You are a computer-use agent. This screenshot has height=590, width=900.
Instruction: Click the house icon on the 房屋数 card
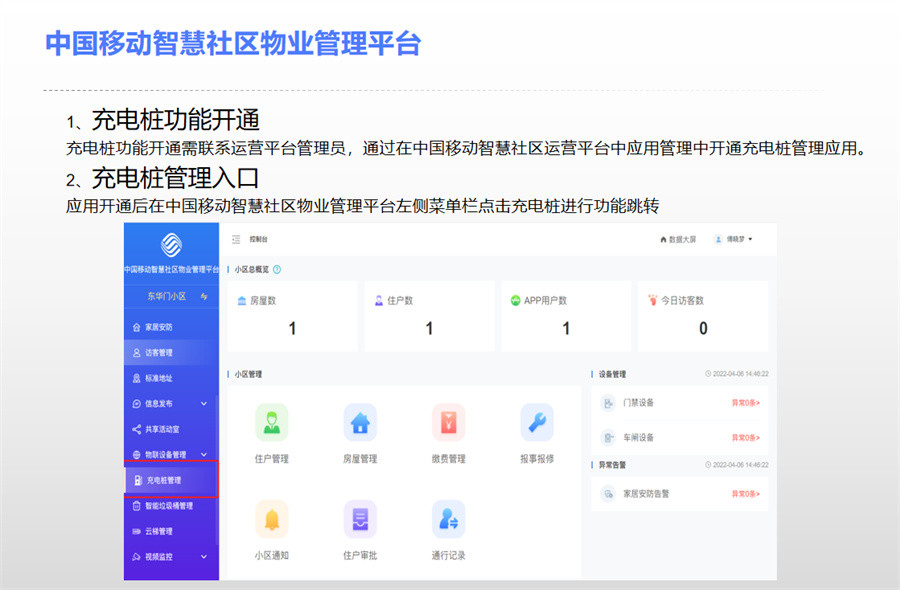pos(242,300)
